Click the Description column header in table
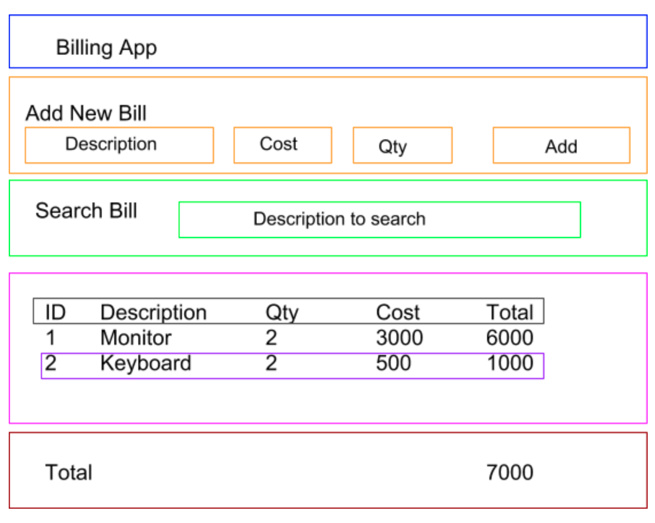Screen dimensions: 655x523 click(153, 312)
